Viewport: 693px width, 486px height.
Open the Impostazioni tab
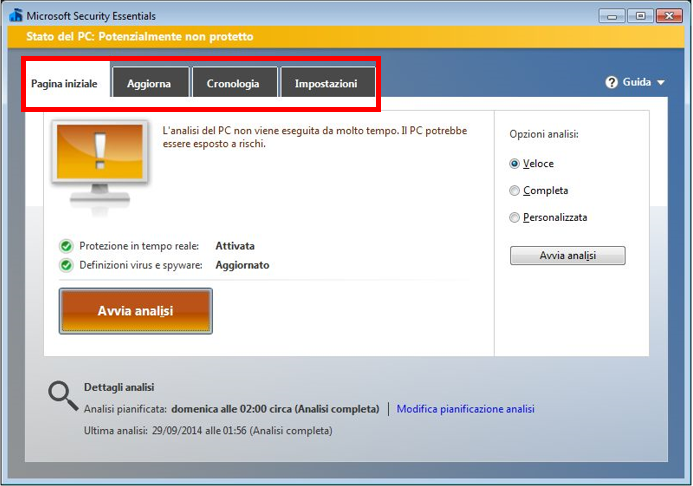pyautogui.click(x=327, y=82)
